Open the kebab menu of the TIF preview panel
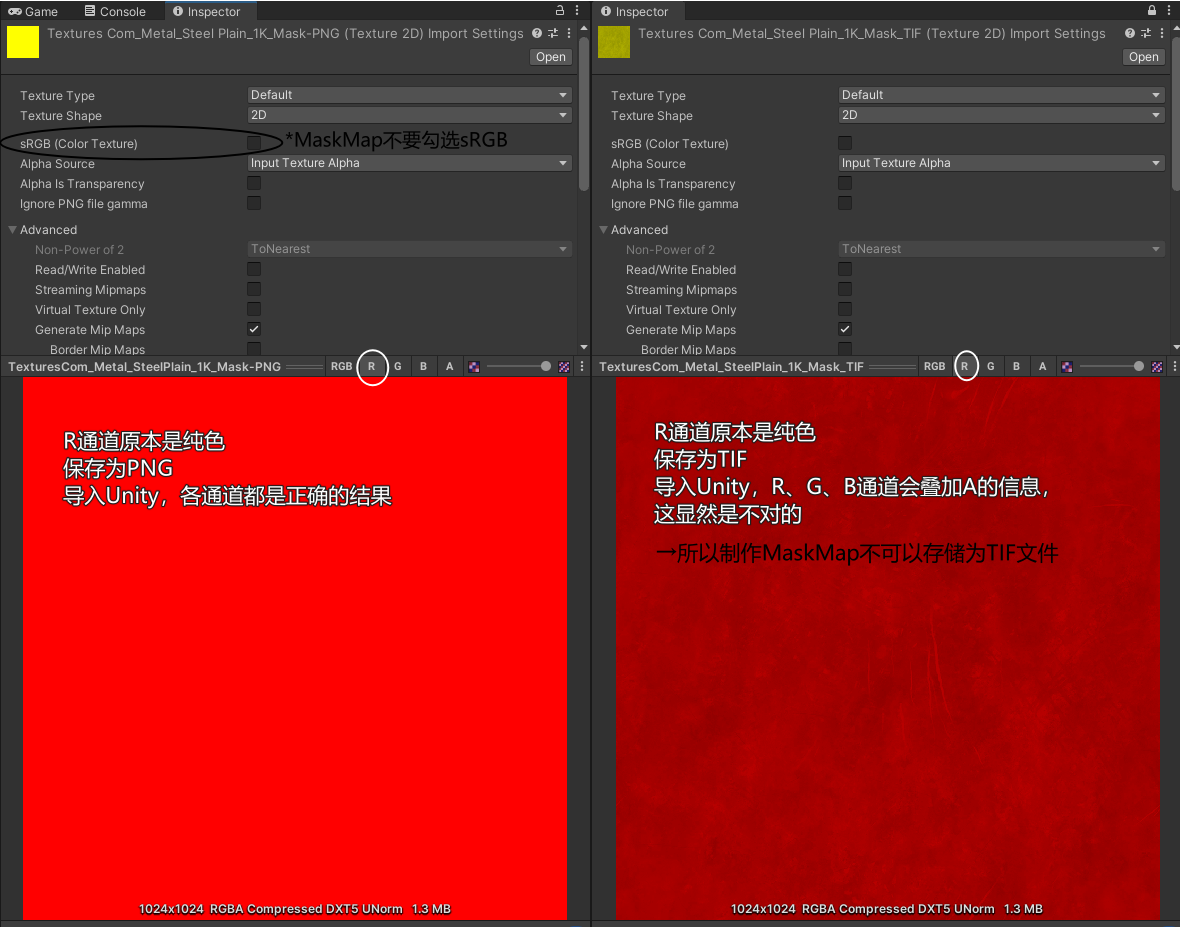Image resolution: width=1180 pixels, height=928 pixels. [x=1173, y=366]
